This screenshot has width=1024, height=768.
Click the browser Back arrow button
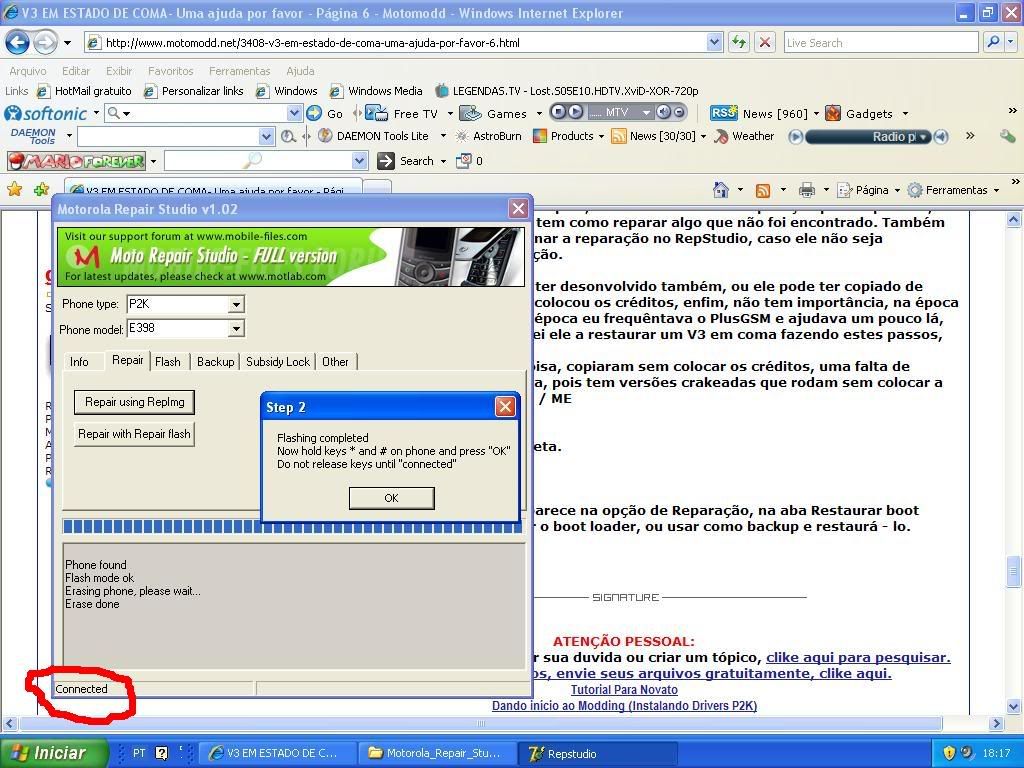(17, 43)
